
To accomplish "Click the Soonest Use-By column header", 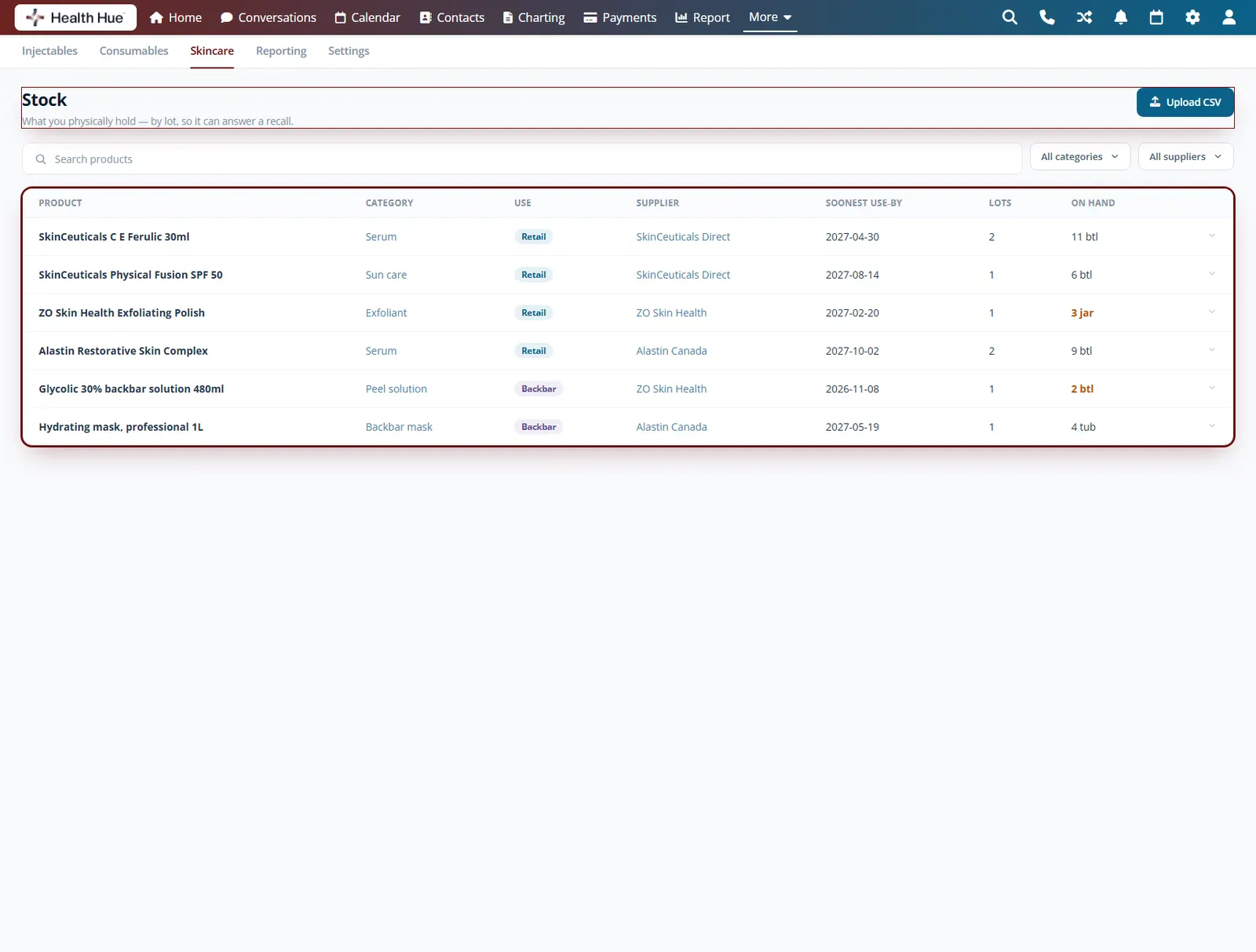I will click(x=863, y=202).
